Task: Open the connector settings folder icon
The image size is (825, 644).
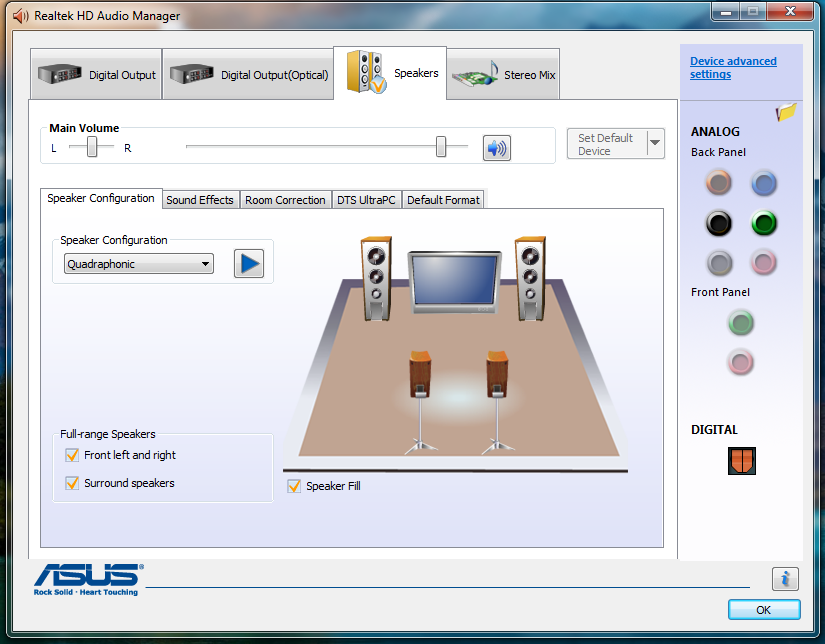Action: (x=786, y=112)
